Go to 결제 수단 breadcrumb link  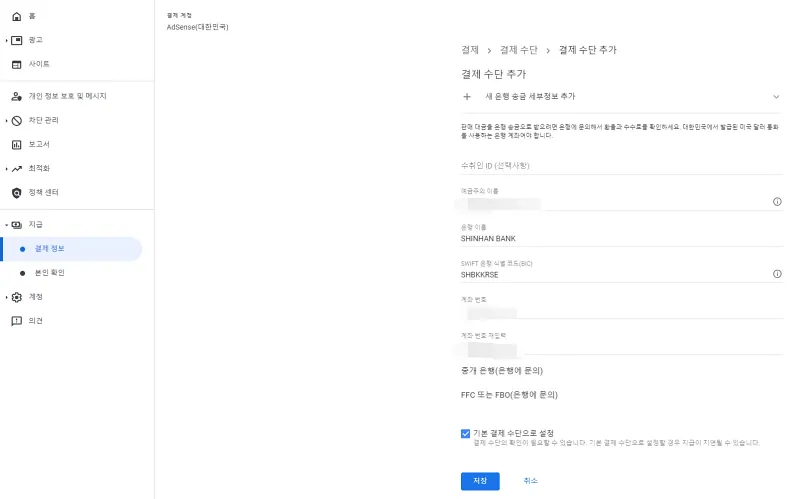point(518,50)
